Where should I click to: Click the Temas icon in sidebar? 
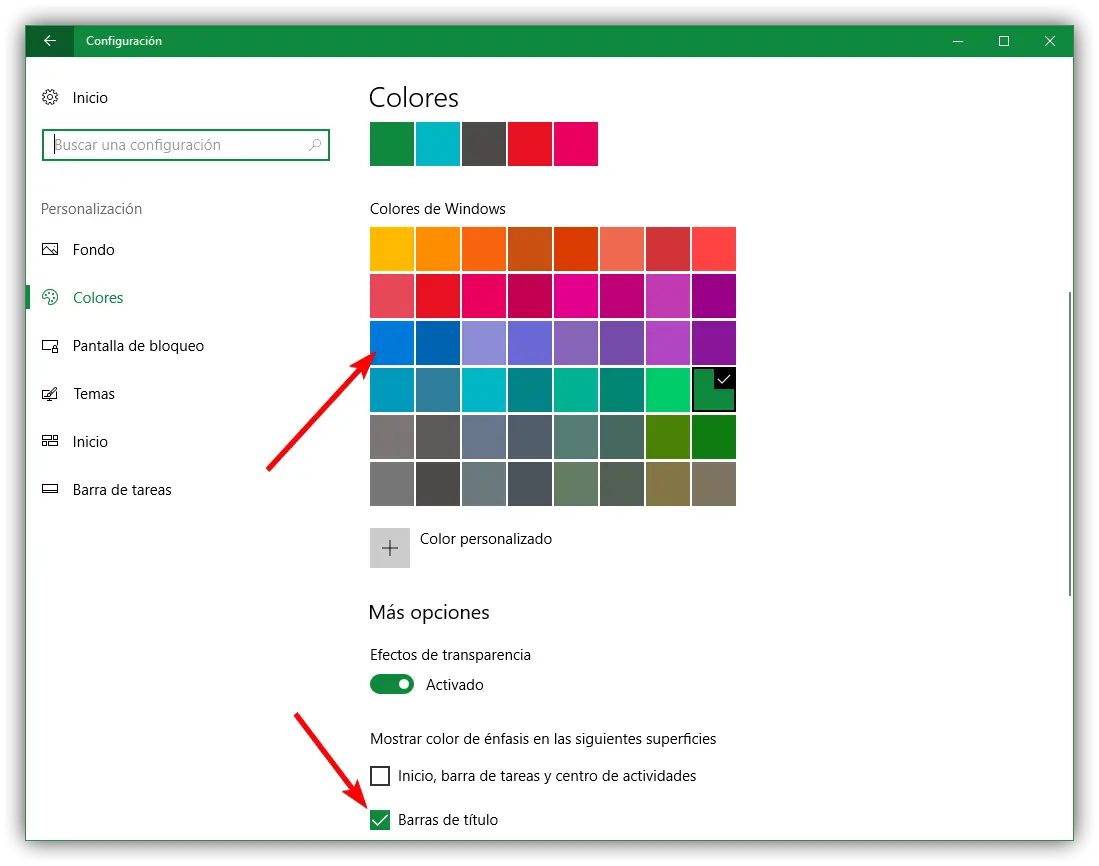point(50,394)
